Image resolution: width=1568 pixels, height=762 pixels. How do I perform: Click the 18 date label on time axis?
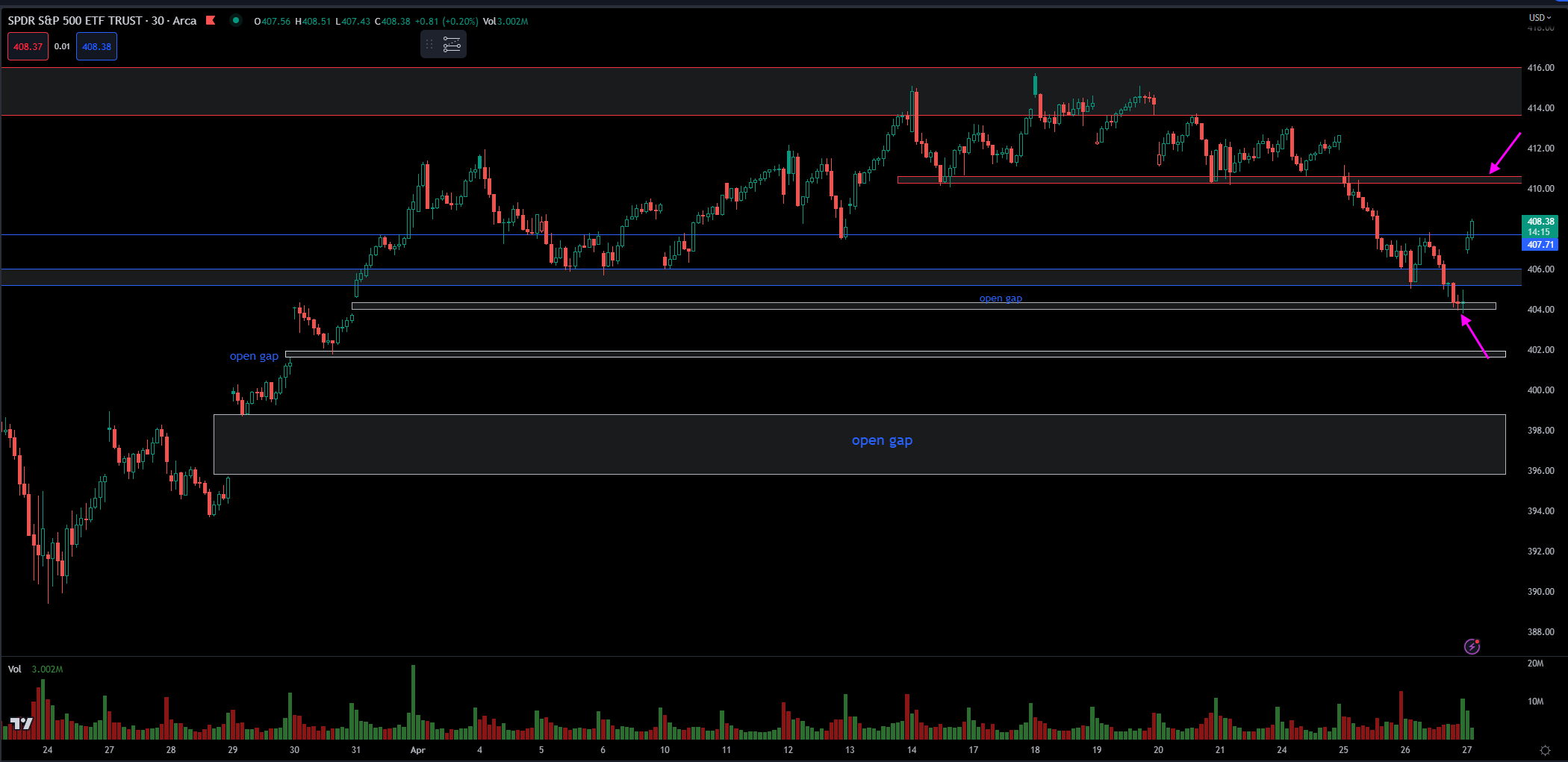click(1035, 750)
